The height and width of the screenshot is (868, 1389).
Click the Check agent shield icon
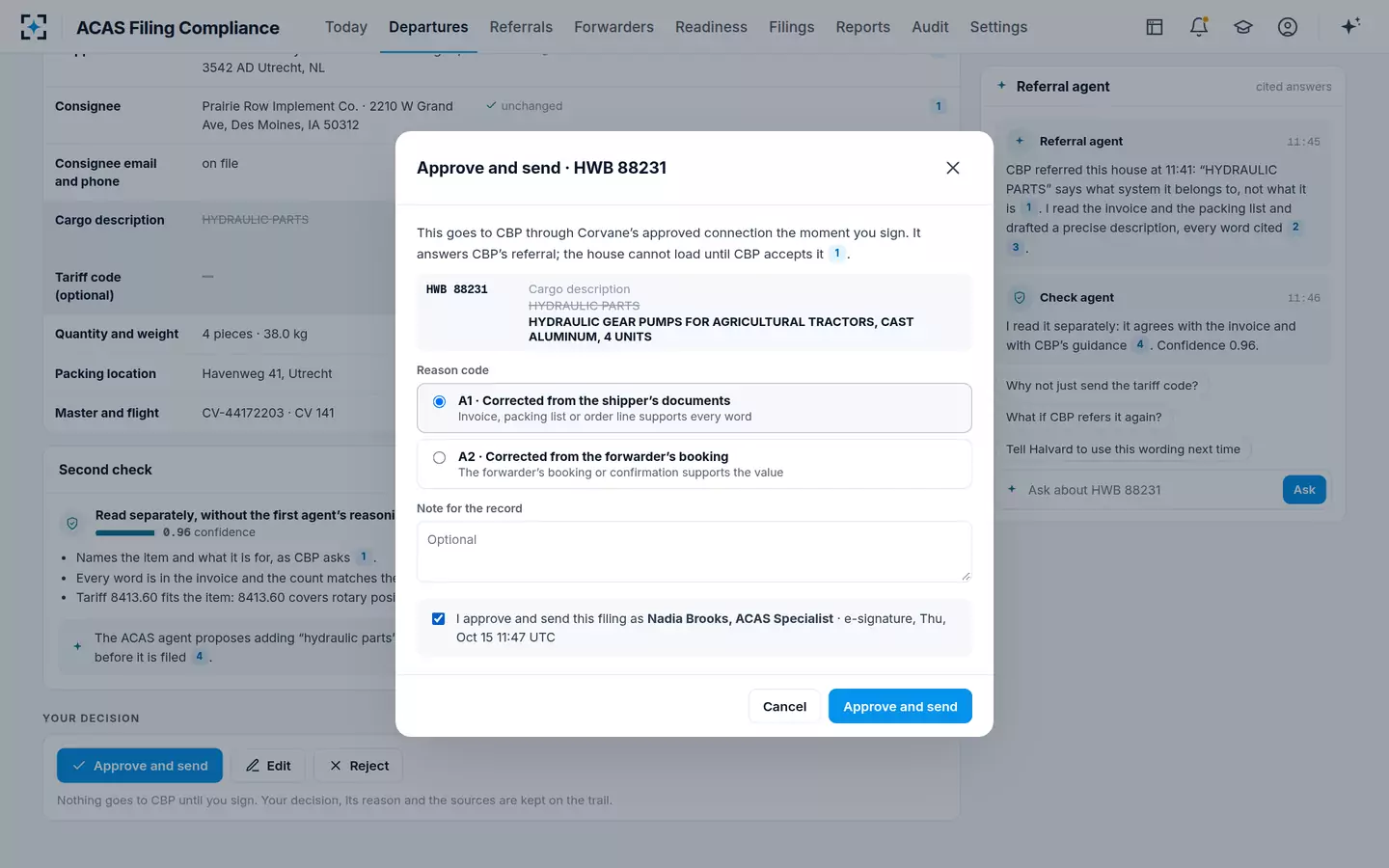(1020, 297)
